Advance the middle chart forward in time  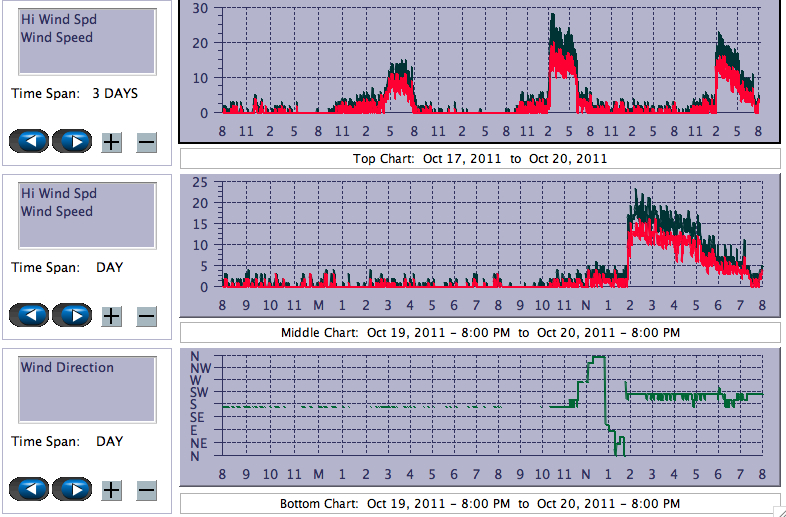(x=72, y=315)
